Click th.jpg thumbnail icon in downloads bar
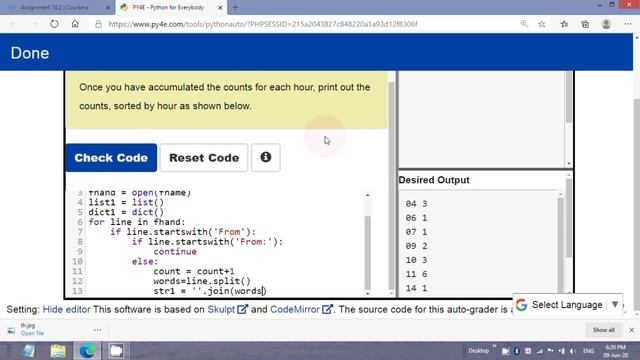The width and height of the screenshot is (640, 360). pyautogui.click(x=11, y=331)
